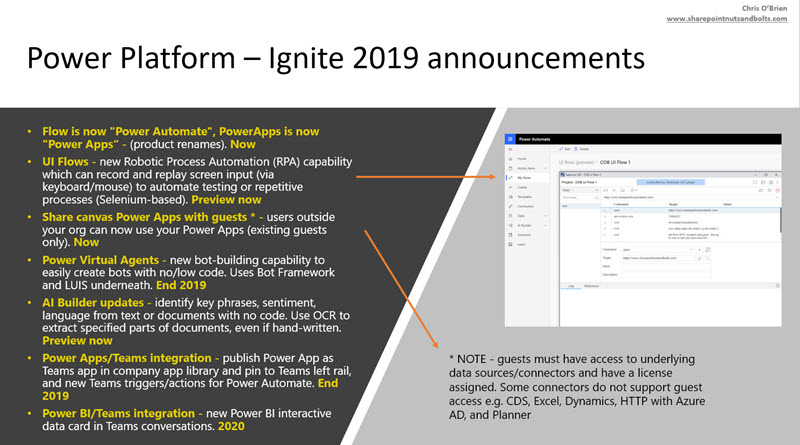Open Solutions in the sidebar
The height and width of the screenshot is (445, 800).
tap(524, 235)
